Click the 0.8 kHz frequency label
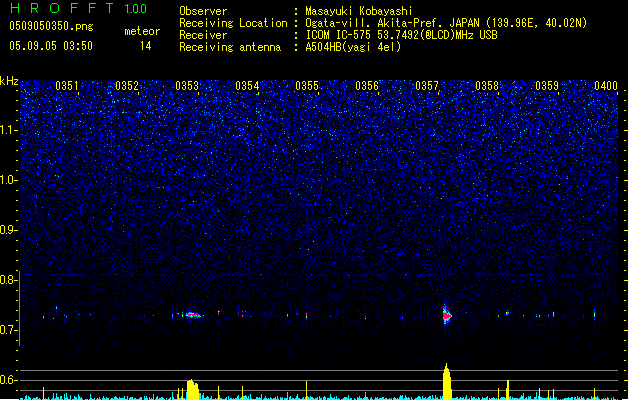The height and width of the screenshot is (400, 629). [x=9, y=280]
